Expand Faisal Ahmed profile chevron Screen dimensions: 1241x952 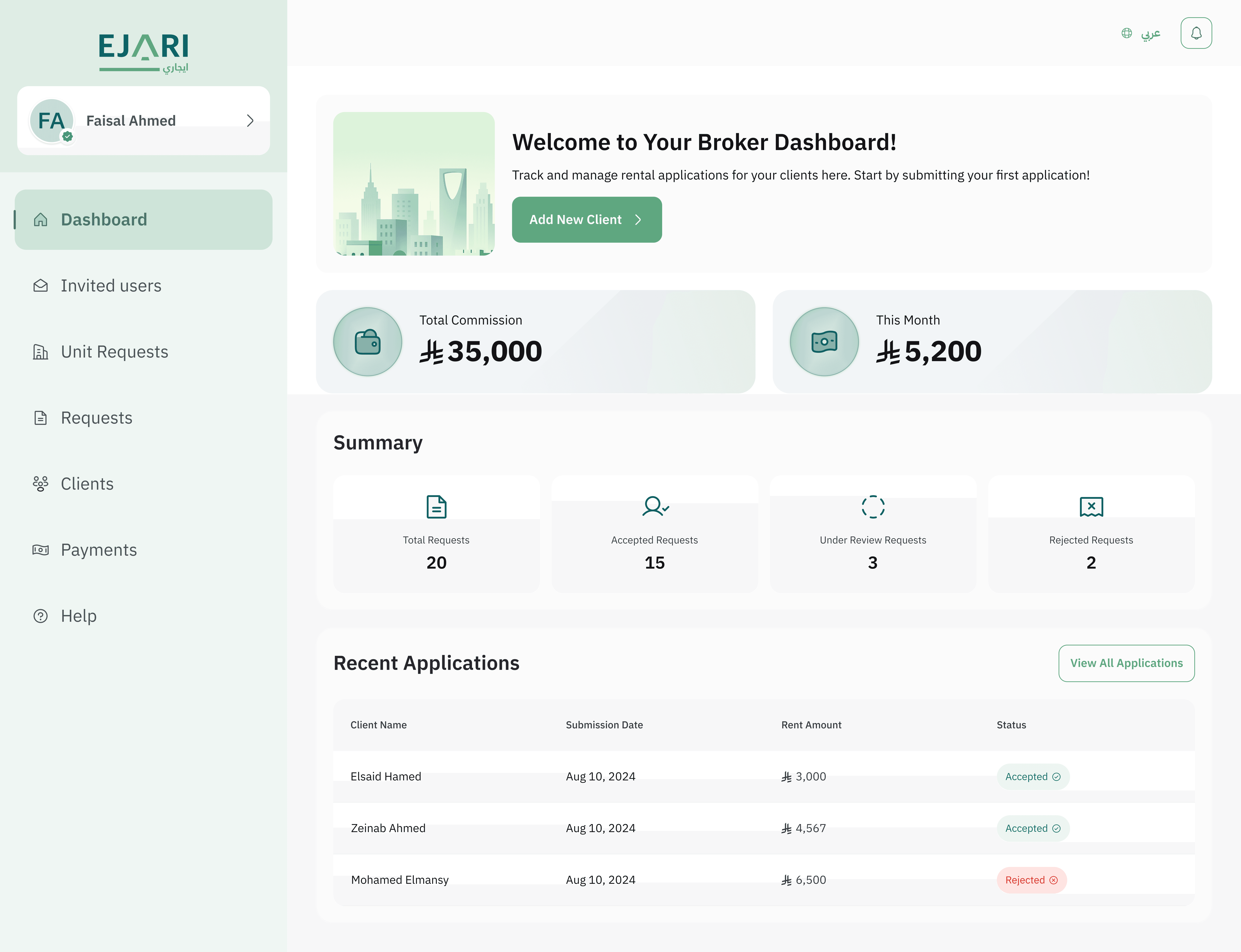tap(250, 121)
